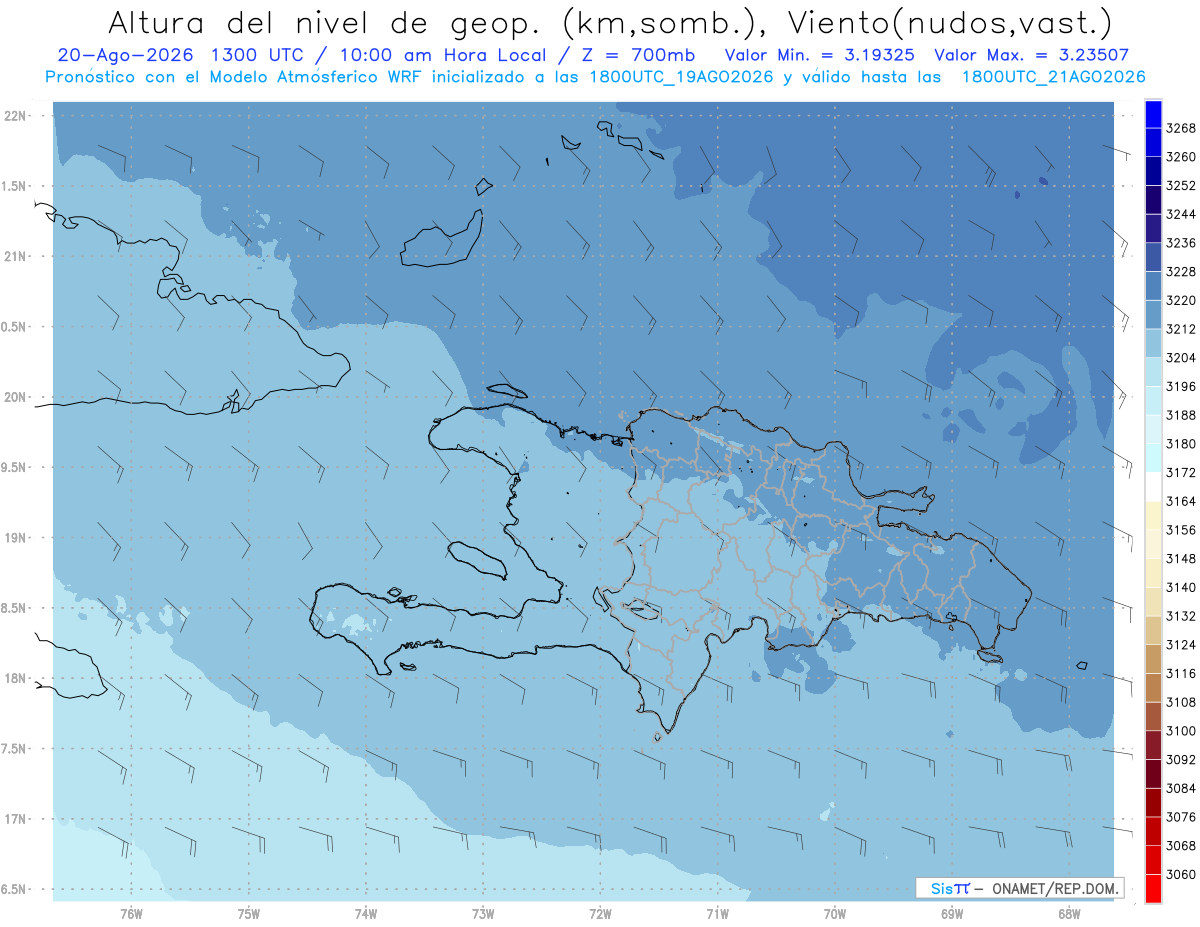Click the legend value 3252

point(1181,186)
